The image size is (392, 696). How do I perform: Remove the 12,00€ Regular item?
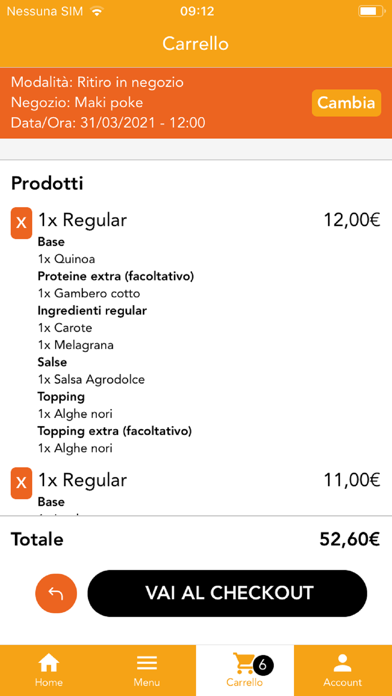pyautogui.click(x=21, y=223)
